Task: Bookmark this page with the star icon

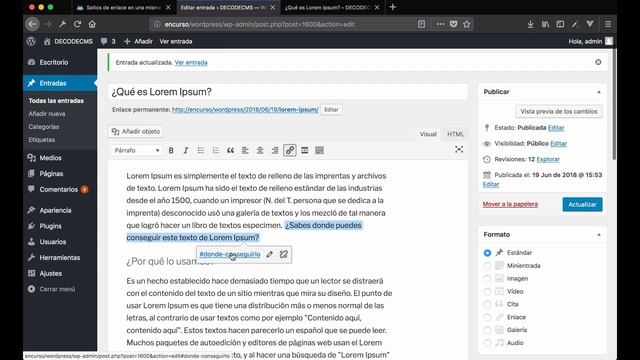Action: point(467,24)
